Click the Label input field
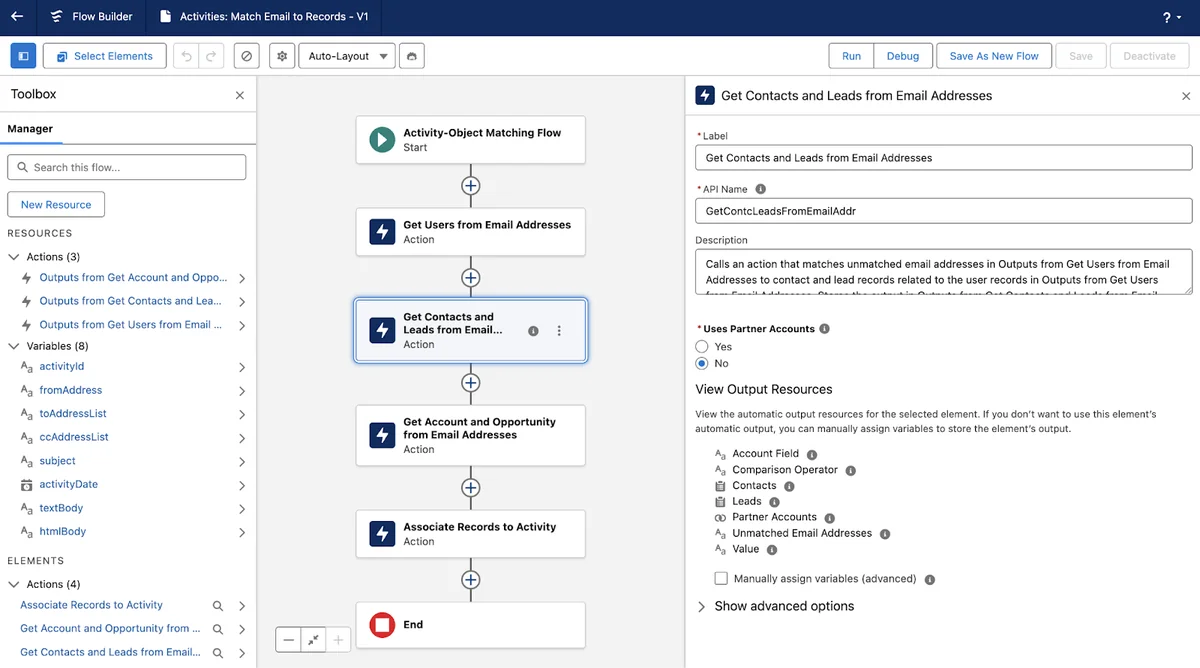This screenshot has height=668, width=1200. click(943, 158)
